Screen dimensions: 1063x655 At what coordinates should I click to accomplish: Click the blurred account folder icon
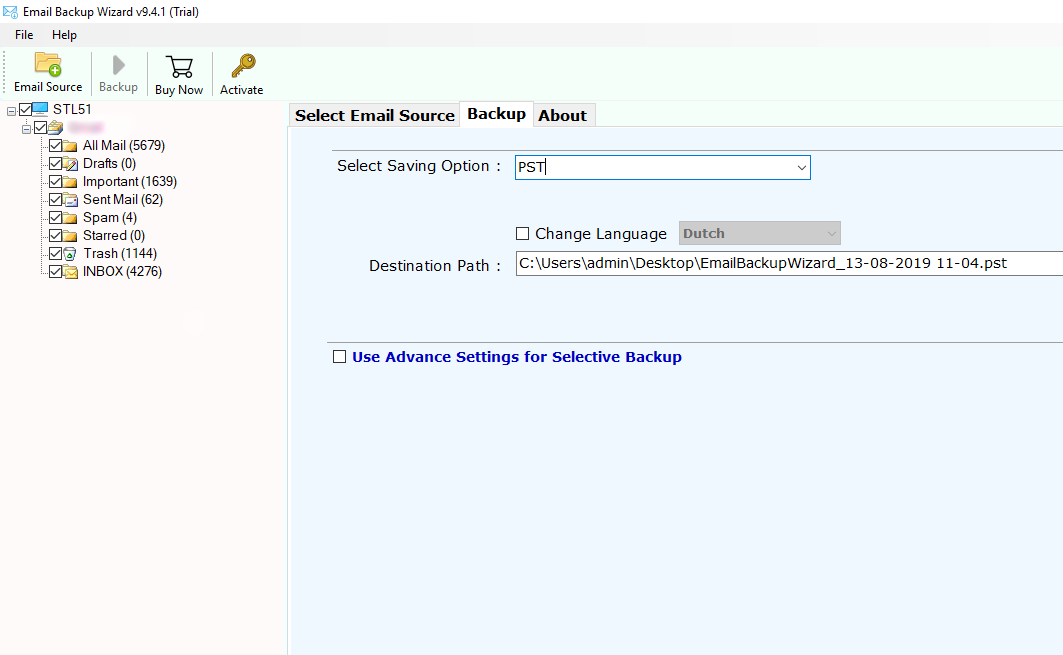56,127
